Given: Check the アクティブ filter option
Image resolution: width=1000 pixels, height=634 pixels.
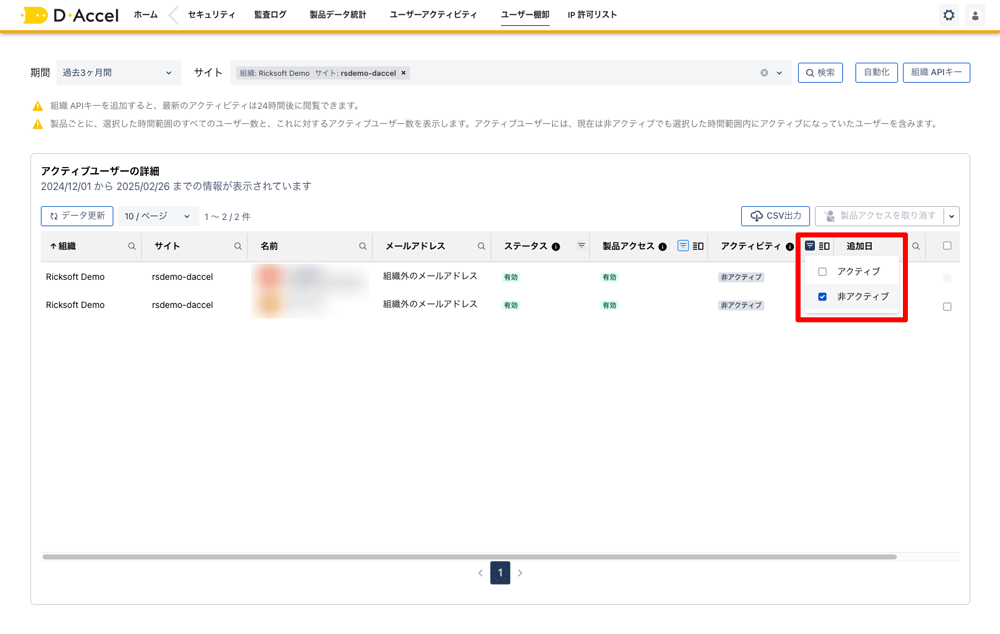Looking at the screenshot, I should point(822,272).
